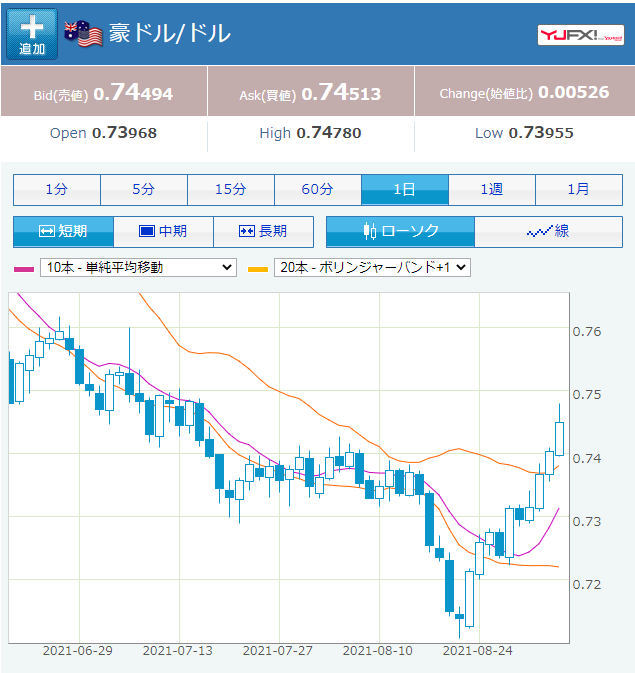The height and width of the screenshot is (673, 635).
Task: Click the Australia/US flags icon
Action: [83, 33]
